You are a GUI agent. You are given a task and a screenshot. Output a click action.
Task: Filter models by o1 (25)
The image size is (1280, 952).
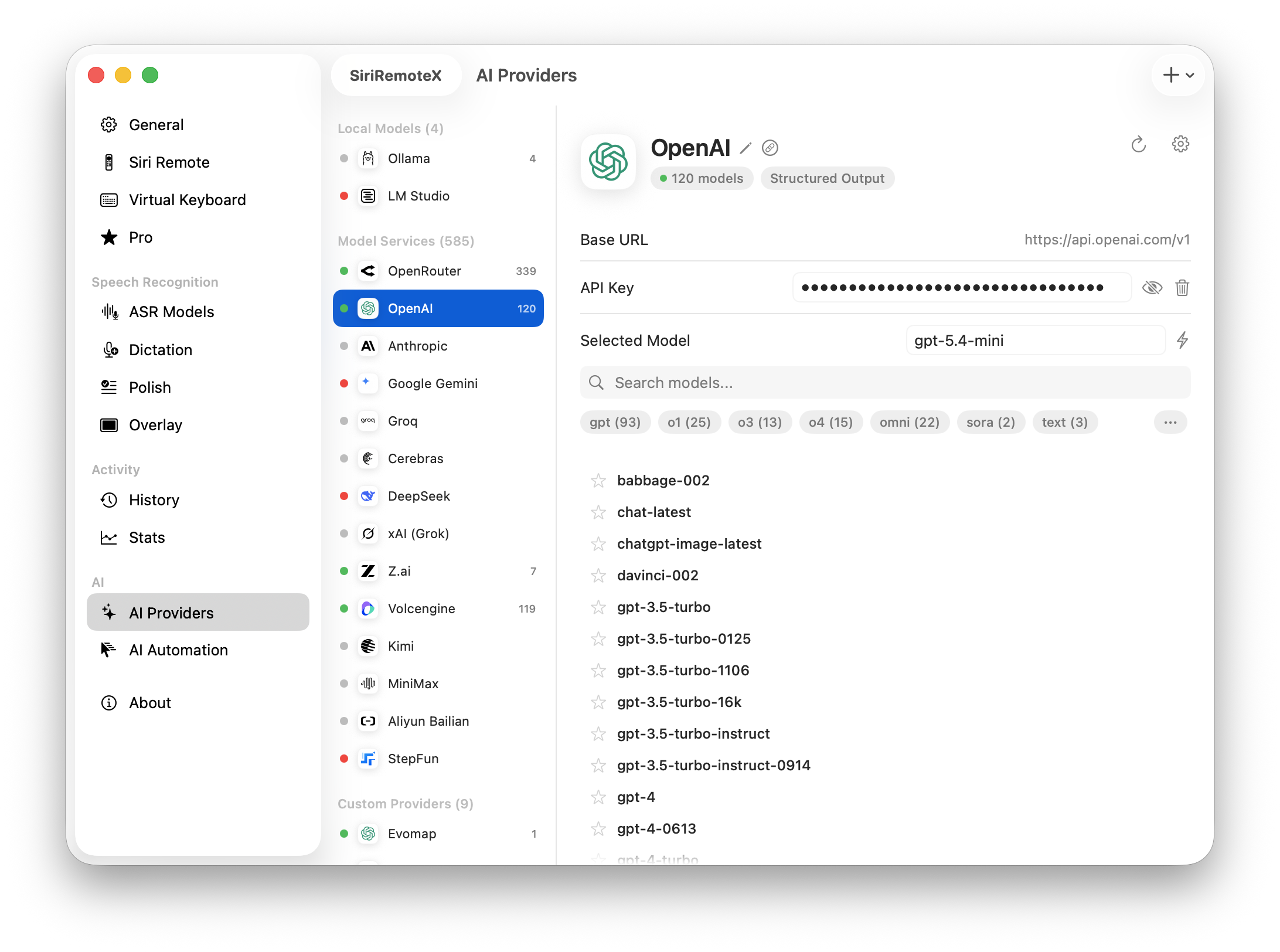coord(689,422)
